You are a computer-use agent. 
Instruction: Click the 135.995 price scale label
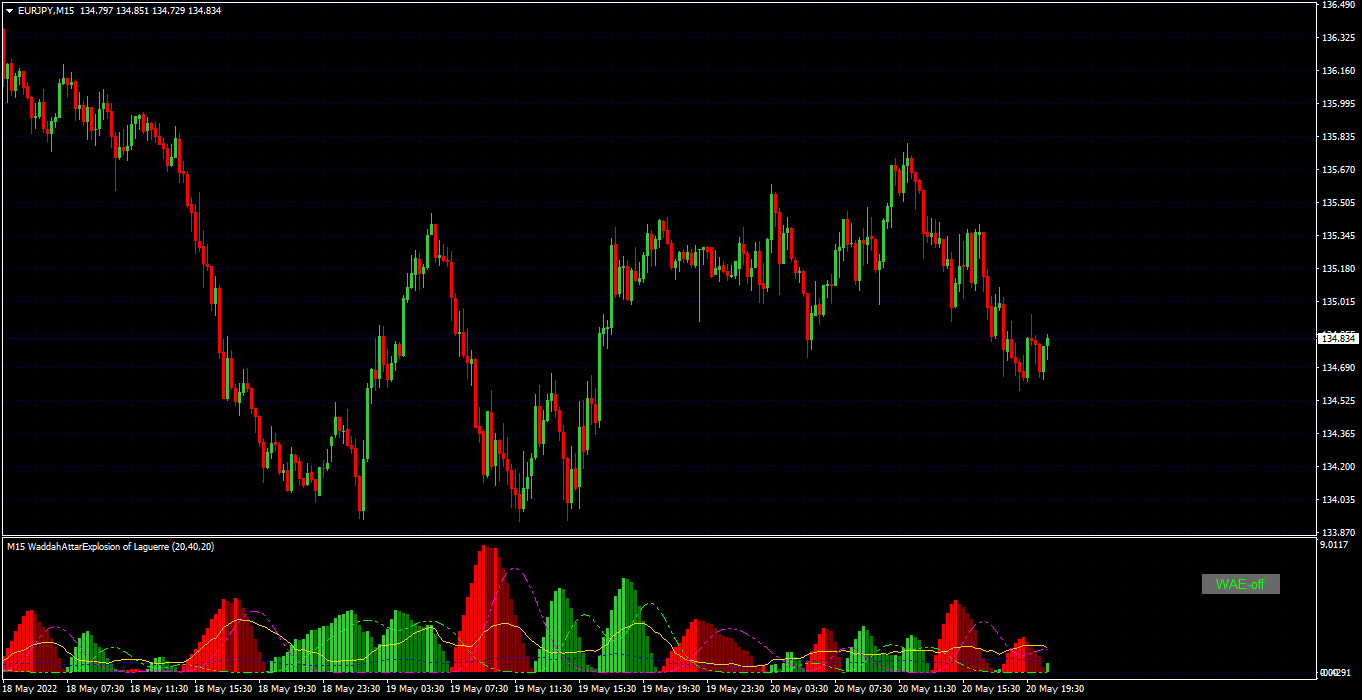click(x=1338, y=104)
